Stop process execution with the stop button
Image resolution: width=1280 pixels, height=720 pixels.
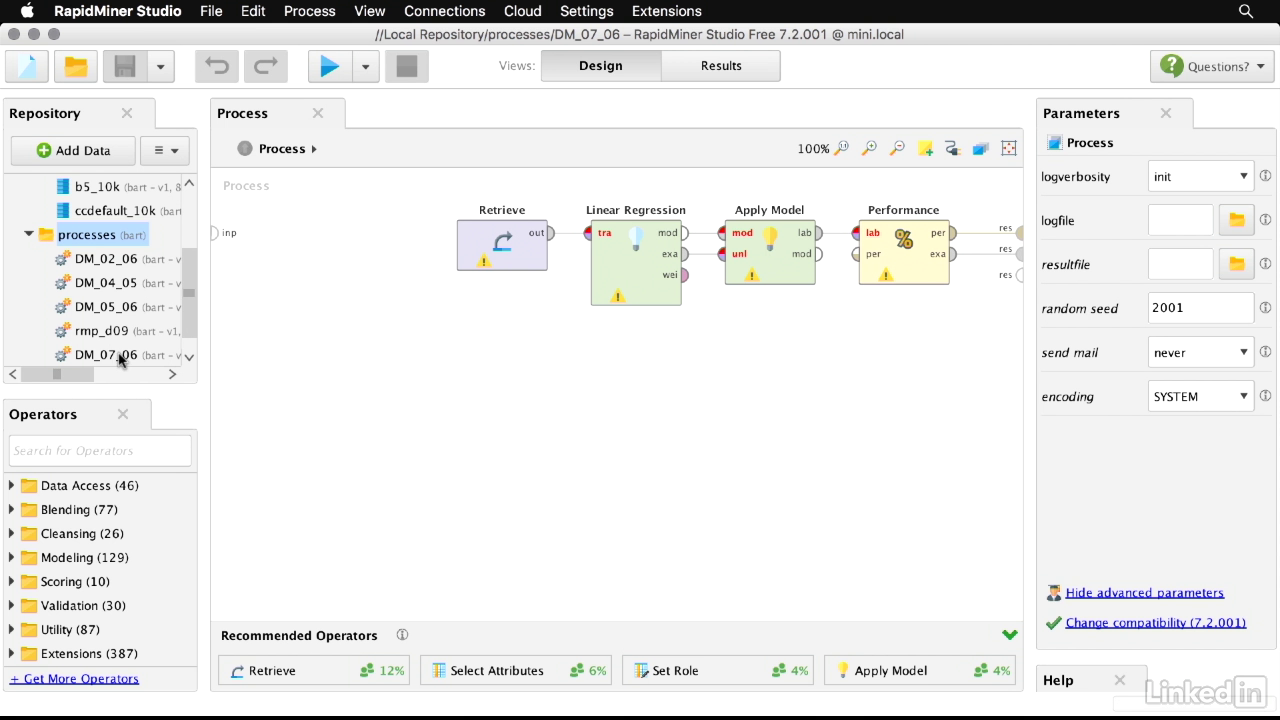click(x=406, y=66)
